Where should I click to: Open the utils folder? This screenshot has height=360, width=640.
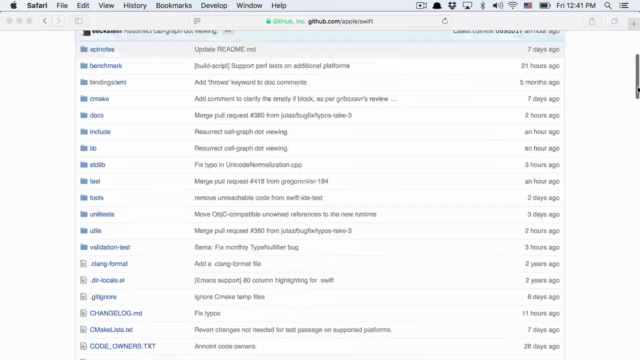[96, 231]
